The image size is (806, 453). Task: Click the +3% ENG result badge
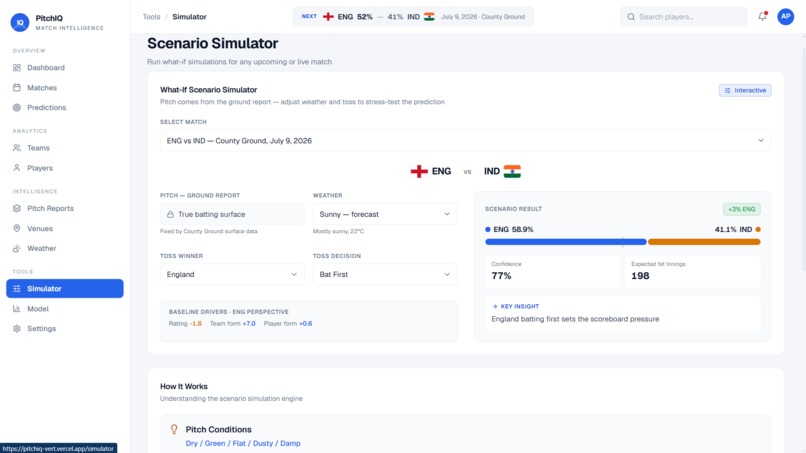click(742, 209)
